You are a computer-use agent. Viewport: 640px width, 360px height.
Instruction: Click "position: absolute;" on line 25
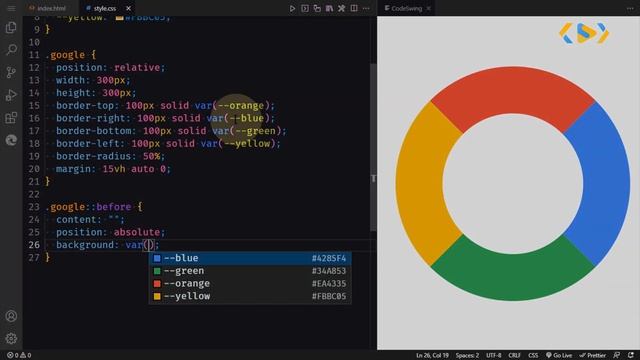click(111, 232)
